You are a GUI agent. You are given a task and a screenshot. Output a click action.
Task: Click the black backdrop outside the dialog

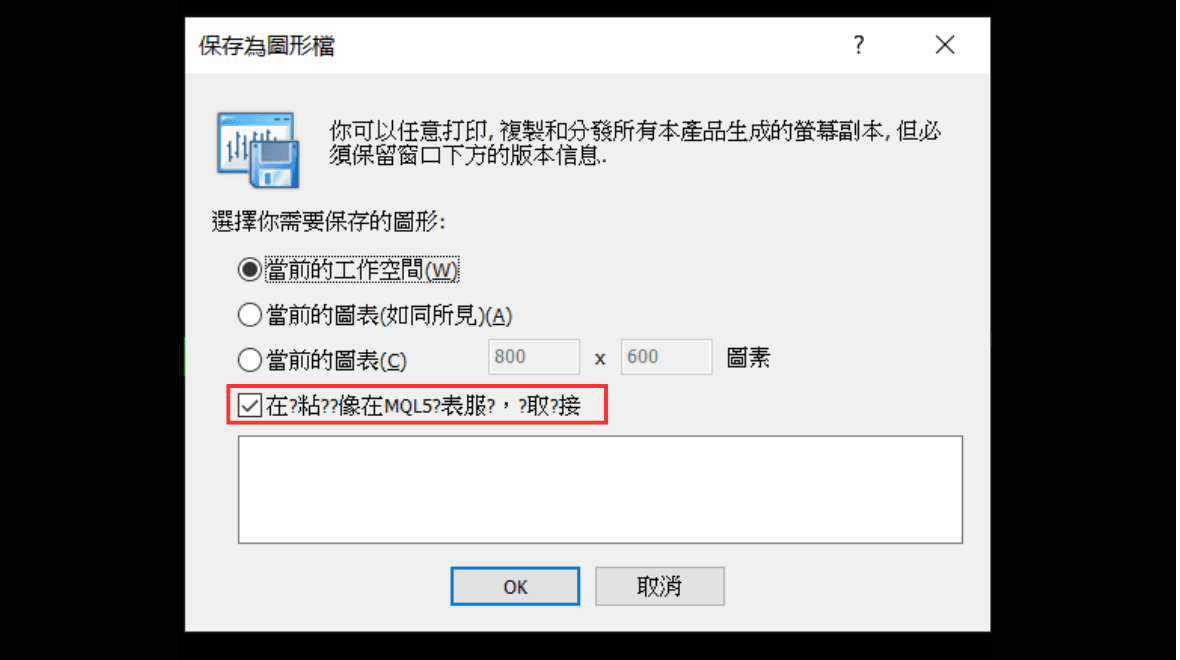pos(90,330)
